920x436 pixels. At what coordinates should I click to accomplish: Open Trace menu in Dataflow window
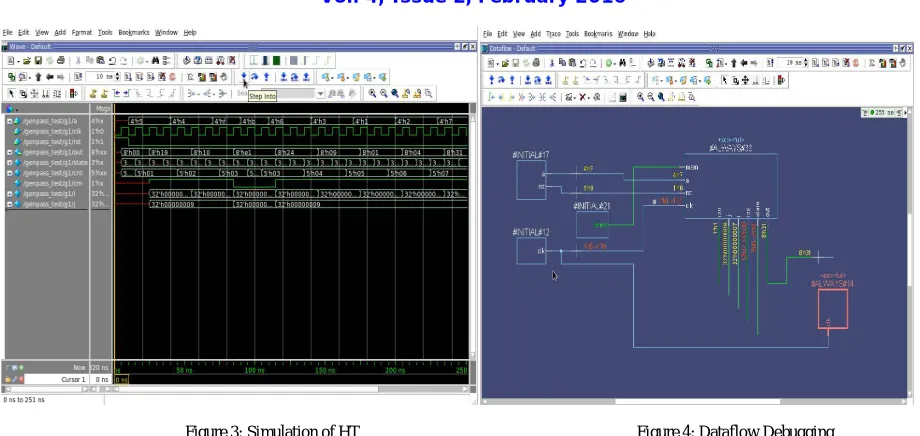click(x=553, y=34)
